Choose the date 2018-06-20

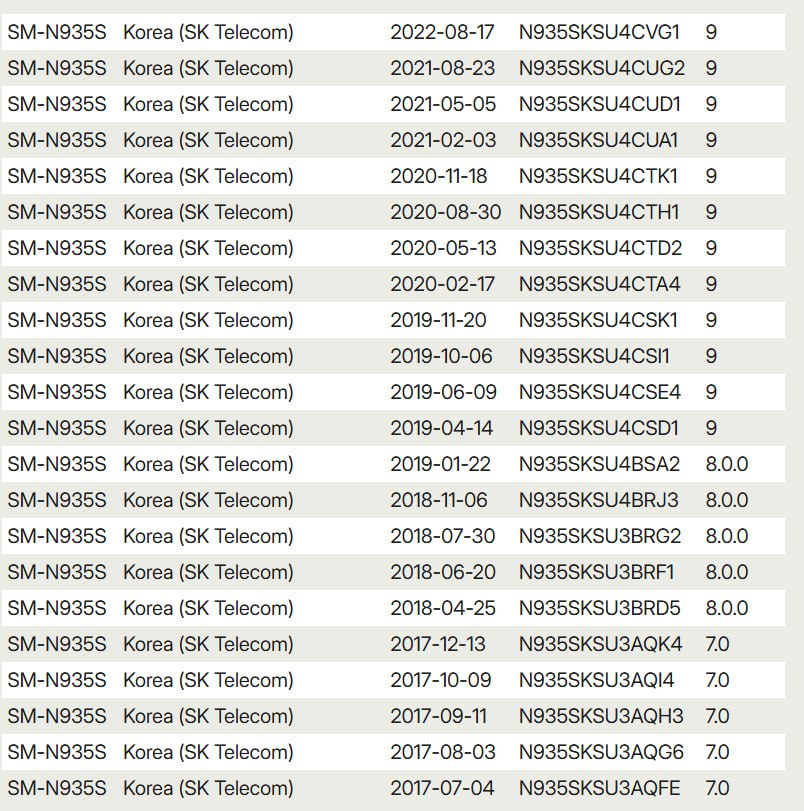coord(443,572)
